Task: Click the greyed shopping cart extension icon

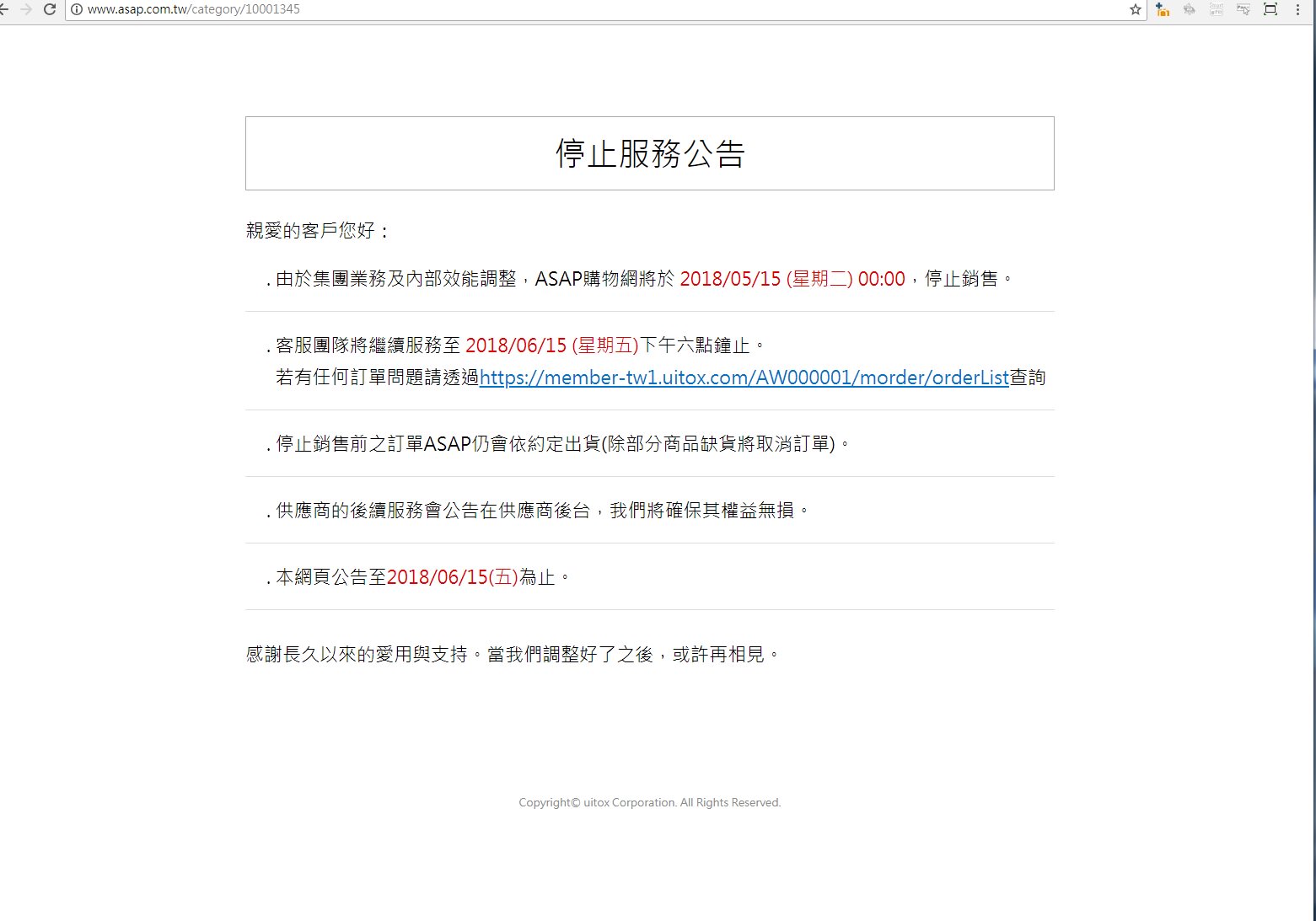Action: point(1190,9)
